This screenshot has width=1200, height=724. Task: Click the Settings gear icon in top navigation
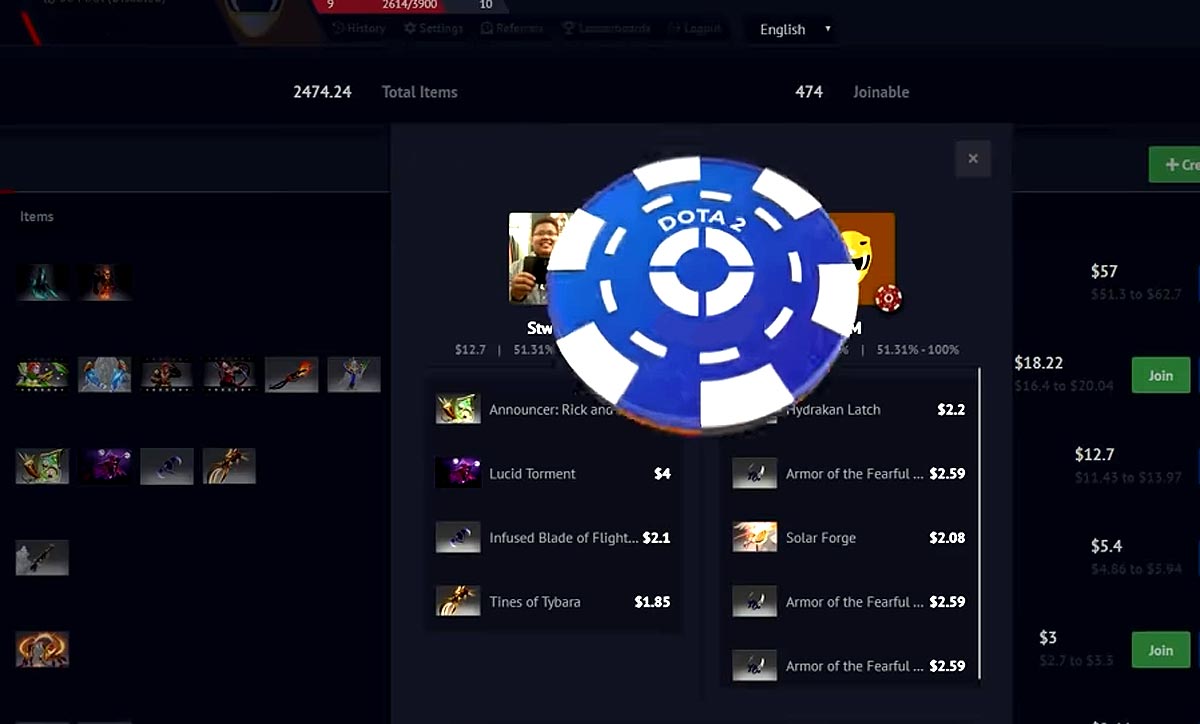click(410, 28)
